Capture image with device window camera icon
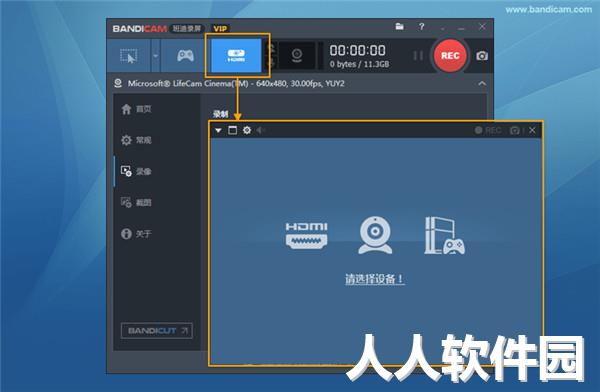This screenshot has width=600, height=392. pyautogui.click(x=515, y=131)
